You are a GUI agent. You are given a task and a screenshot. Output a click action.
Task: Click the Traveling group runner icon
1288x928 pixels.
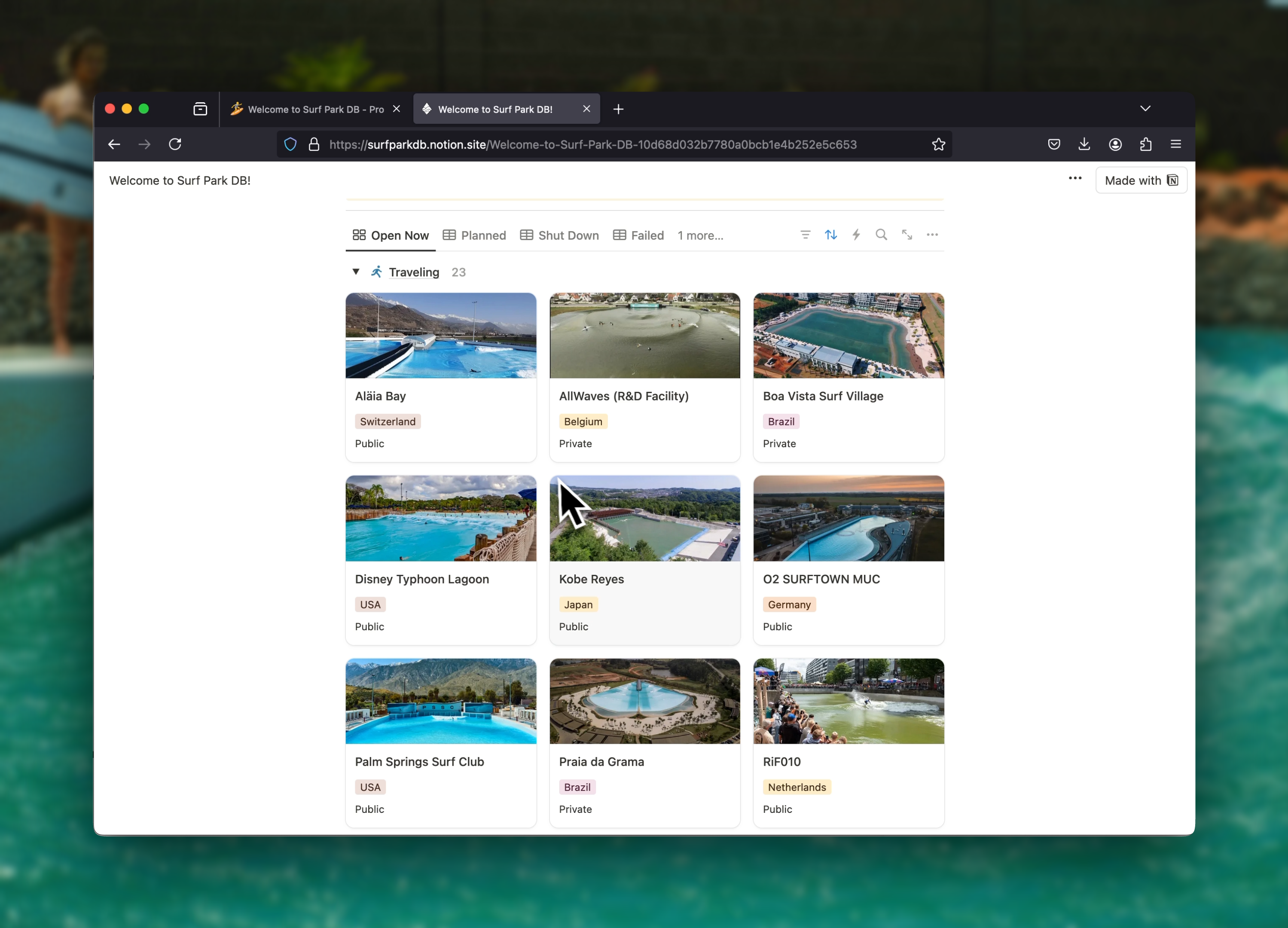click(x=376, y=272)
